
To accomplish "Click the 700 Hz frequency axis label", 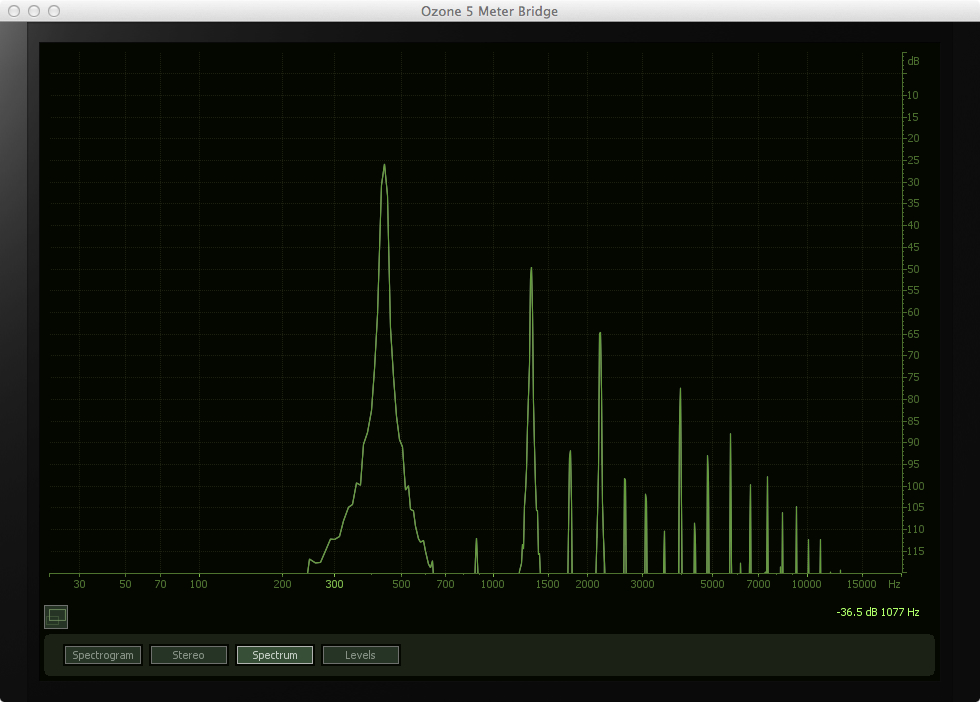I will pos(445,584).
